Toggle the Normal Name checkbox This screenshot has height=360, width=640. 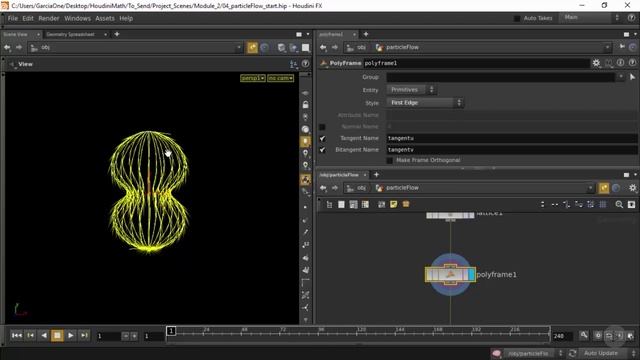pos(322,127)
